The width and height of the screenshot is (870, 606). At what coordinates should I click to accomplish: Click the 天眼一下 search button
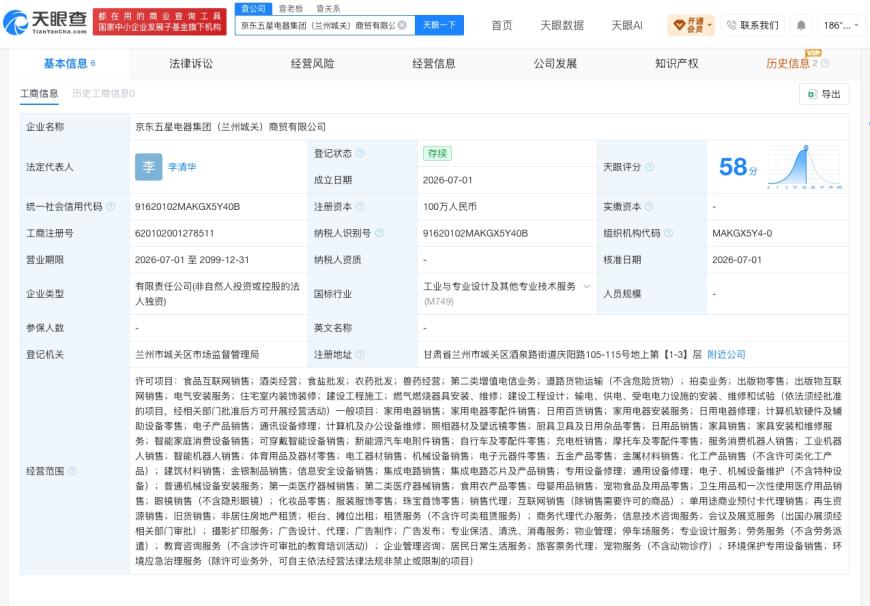(x=439, y=26)
